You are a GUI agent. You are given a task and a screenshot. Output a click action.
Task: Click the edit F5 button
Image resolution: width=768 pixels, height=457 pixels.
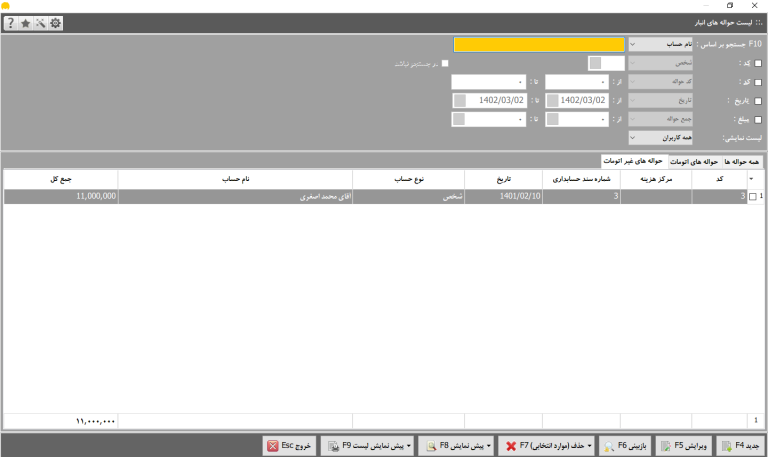coord(684,446)
